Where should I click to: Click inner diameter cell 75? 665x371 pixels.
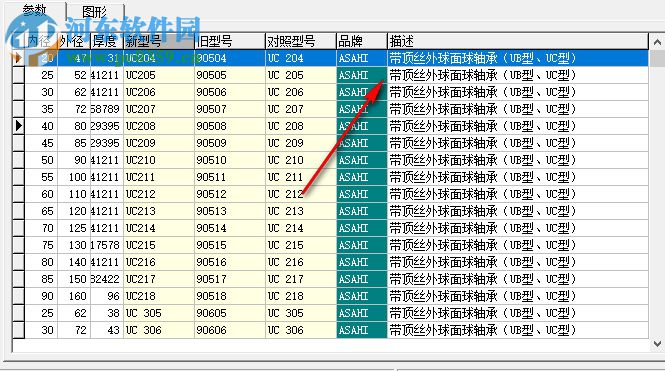41,245
